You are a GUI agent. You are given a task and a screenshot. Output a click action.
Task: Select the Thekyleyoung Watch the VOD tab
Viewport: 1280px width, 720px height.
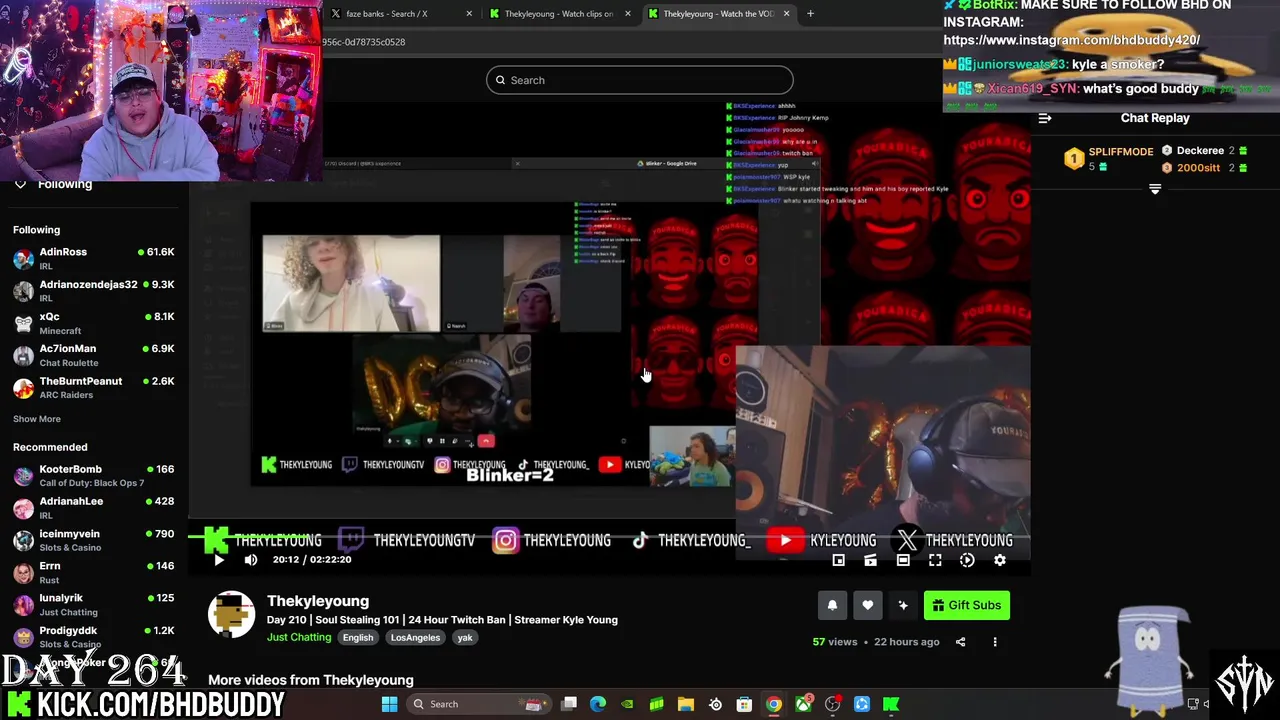pyautogui.click(x=718, y=14)
